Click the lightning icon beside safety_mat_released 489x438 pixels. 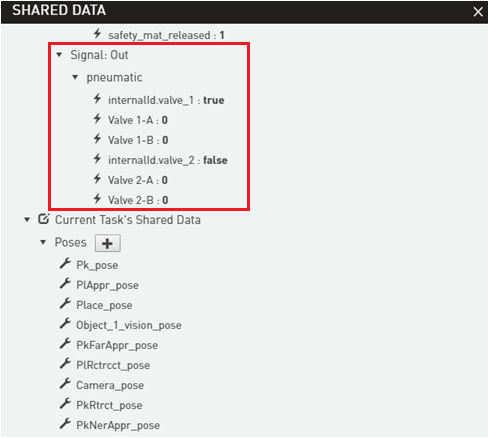[97, 33]
